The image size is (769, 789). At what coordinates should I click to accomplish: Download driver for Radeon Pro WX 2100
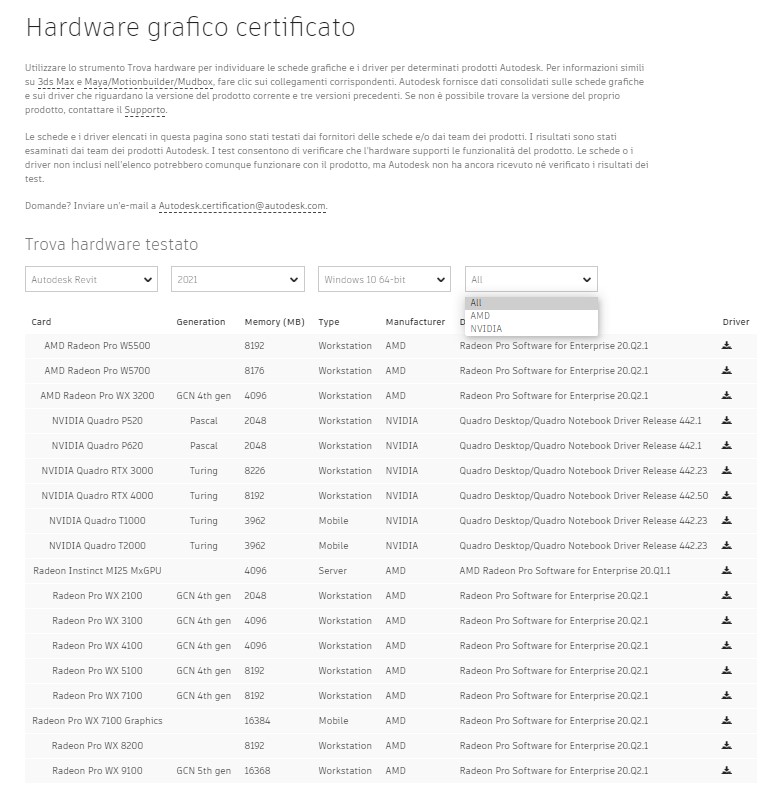tap(726, 595)
